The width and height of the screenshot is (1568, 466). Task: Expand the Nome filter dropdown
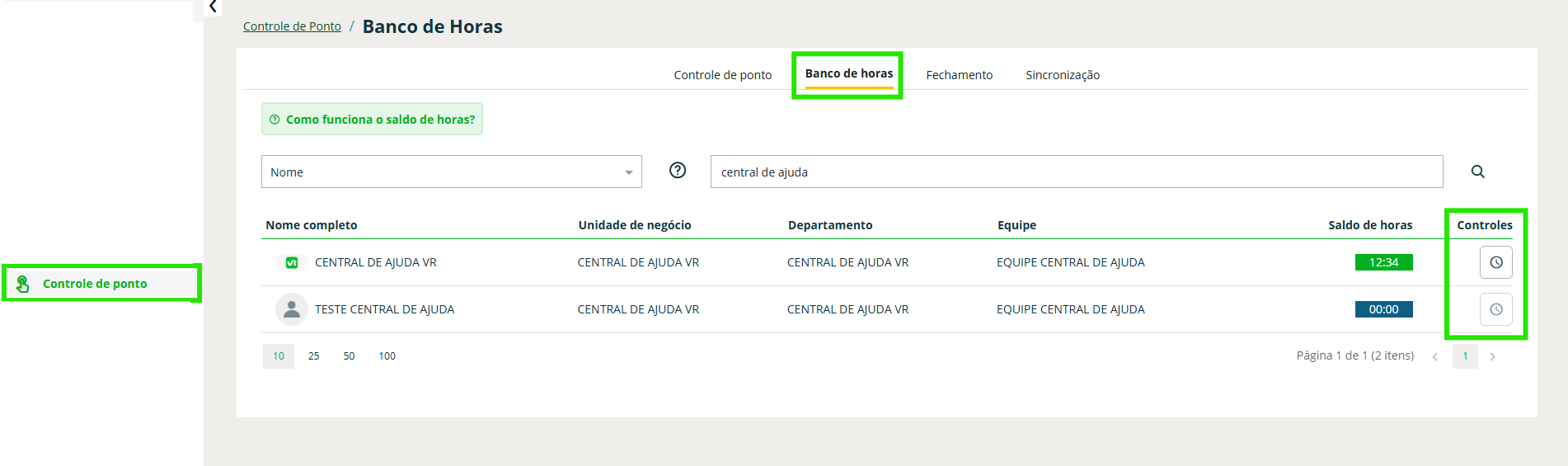coord(628,172)
